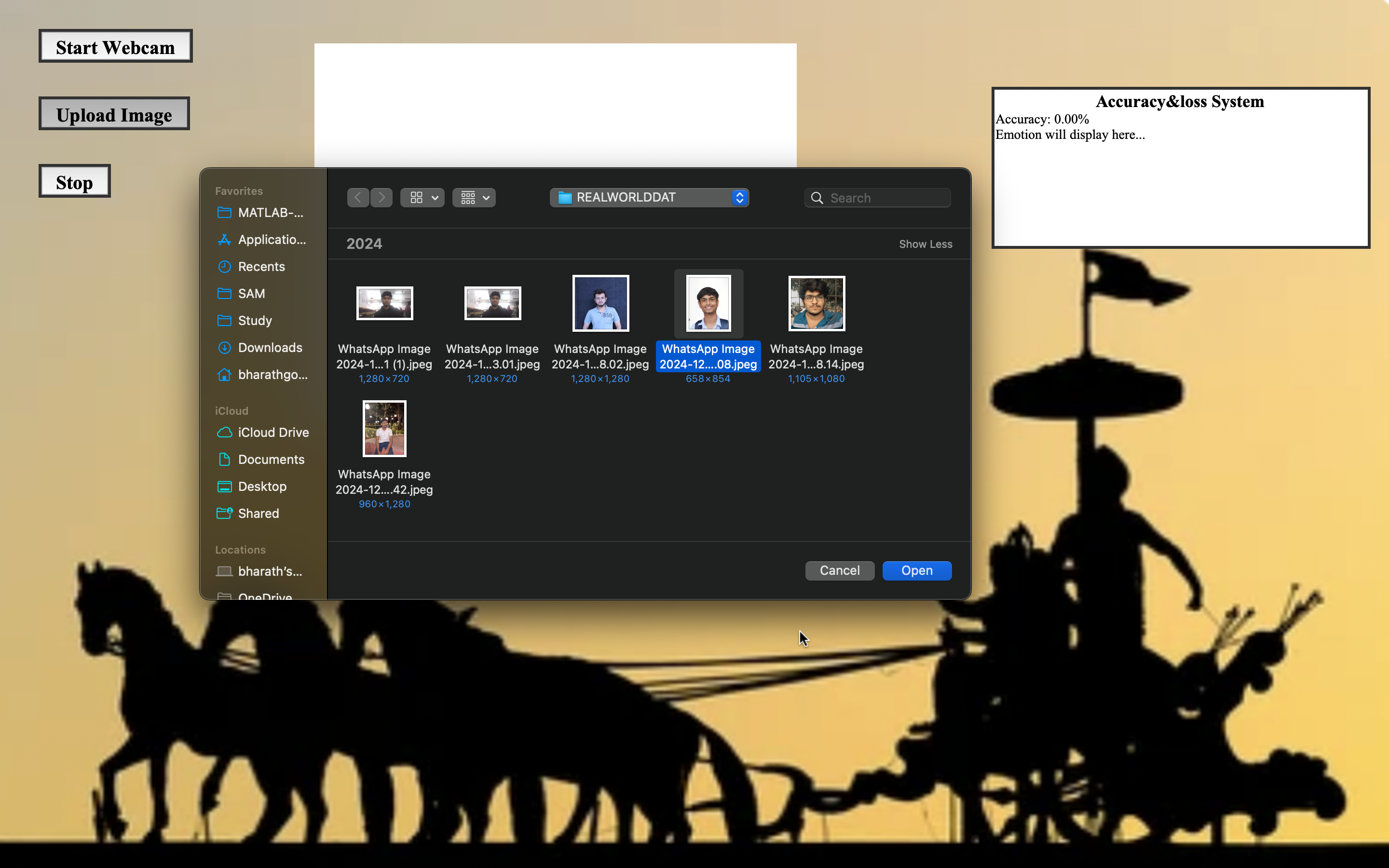Select thumbnail of 2024-12....42.jpeg
The image size is (1389, 868).
pos(384,428)
